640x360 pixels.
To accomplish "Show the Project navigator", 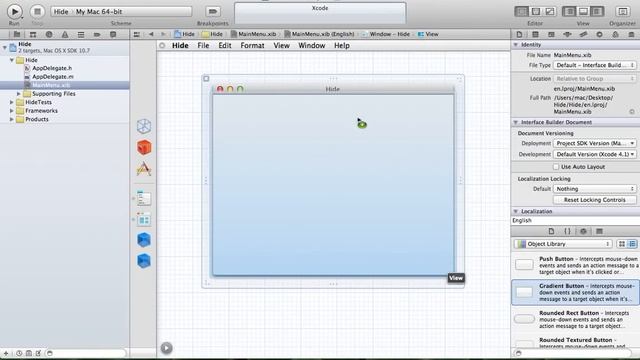I will click(x=17, y=34).
